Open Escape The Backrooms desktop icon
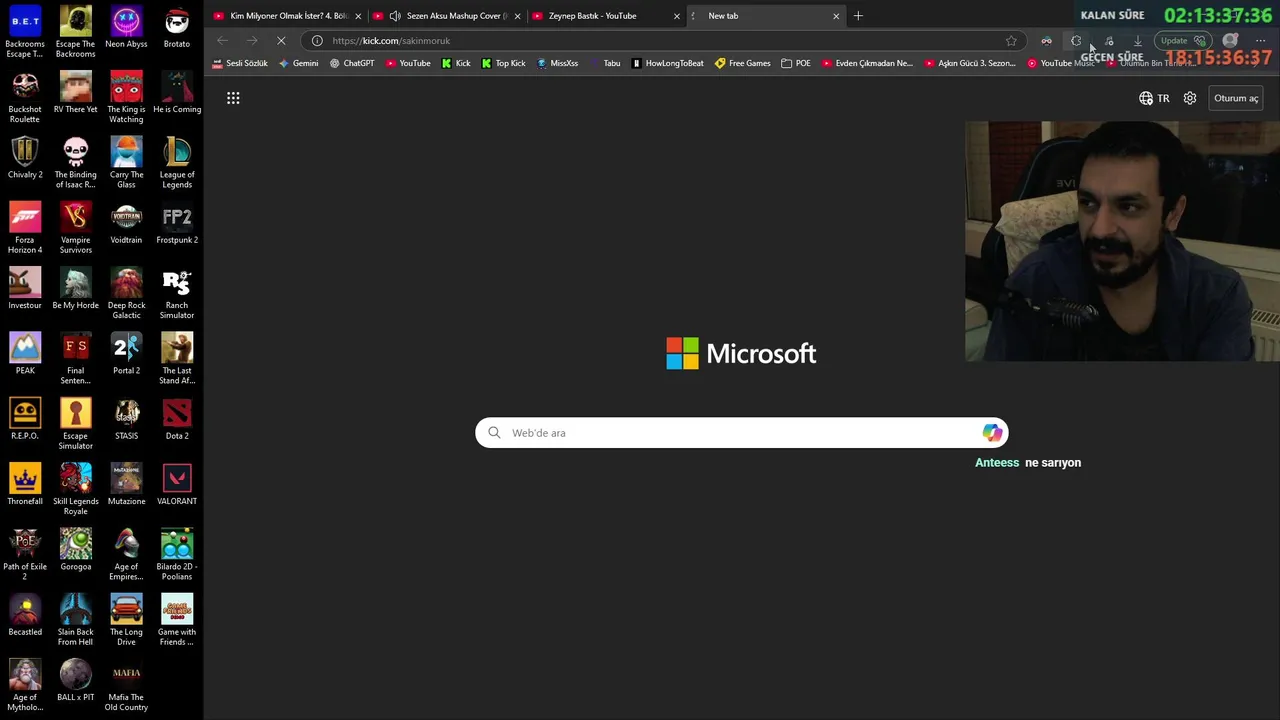The image size is (1280, 720). pyautogui.click(x=75, y=32)
